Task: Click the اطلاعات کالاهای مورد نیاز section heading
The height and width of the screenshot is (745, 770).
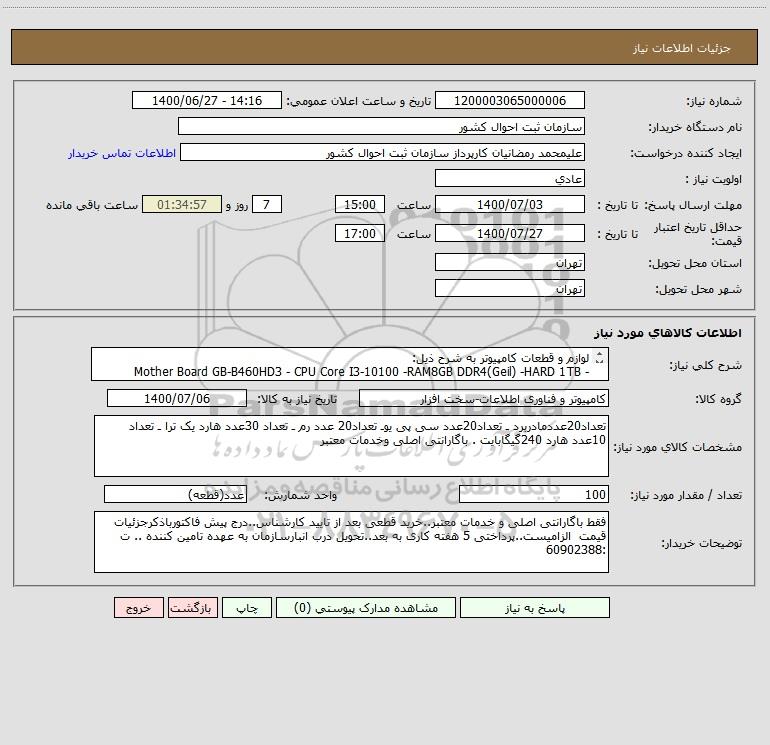Action: point(668,333)
